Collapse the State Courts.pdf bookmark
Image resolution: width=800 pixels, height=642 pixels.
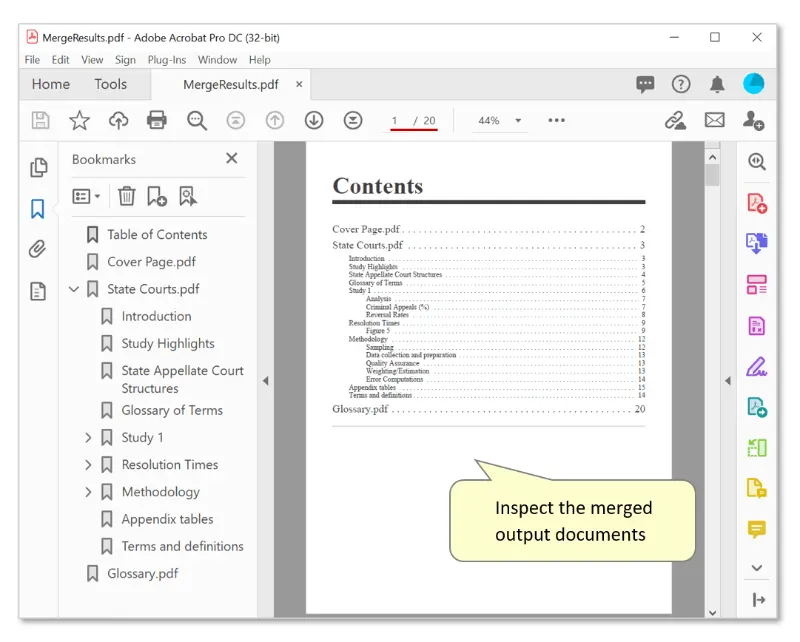pos(74,289)
